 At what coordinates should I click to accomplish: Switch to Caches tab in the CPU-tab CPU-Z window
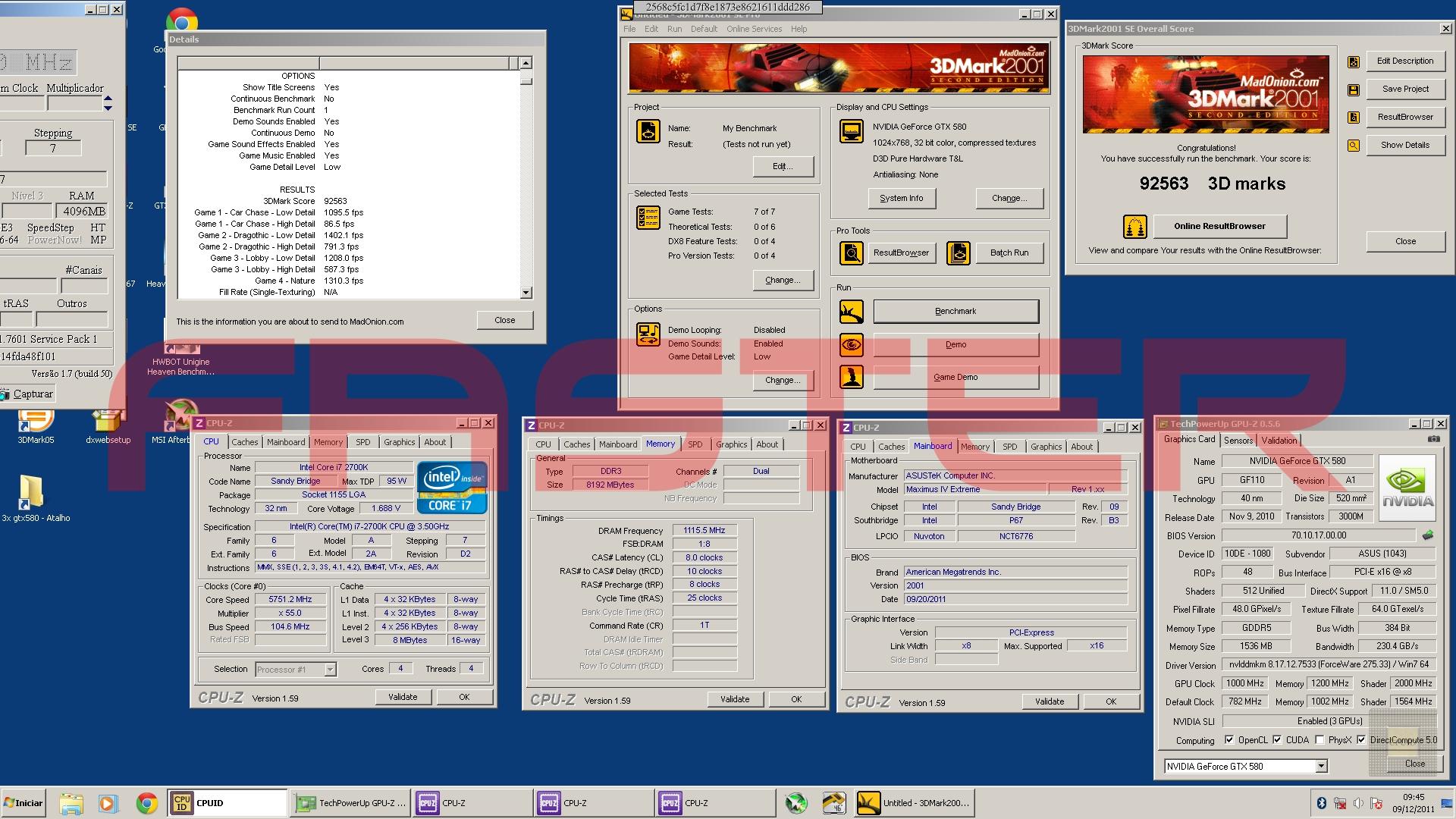click(245, 442)
